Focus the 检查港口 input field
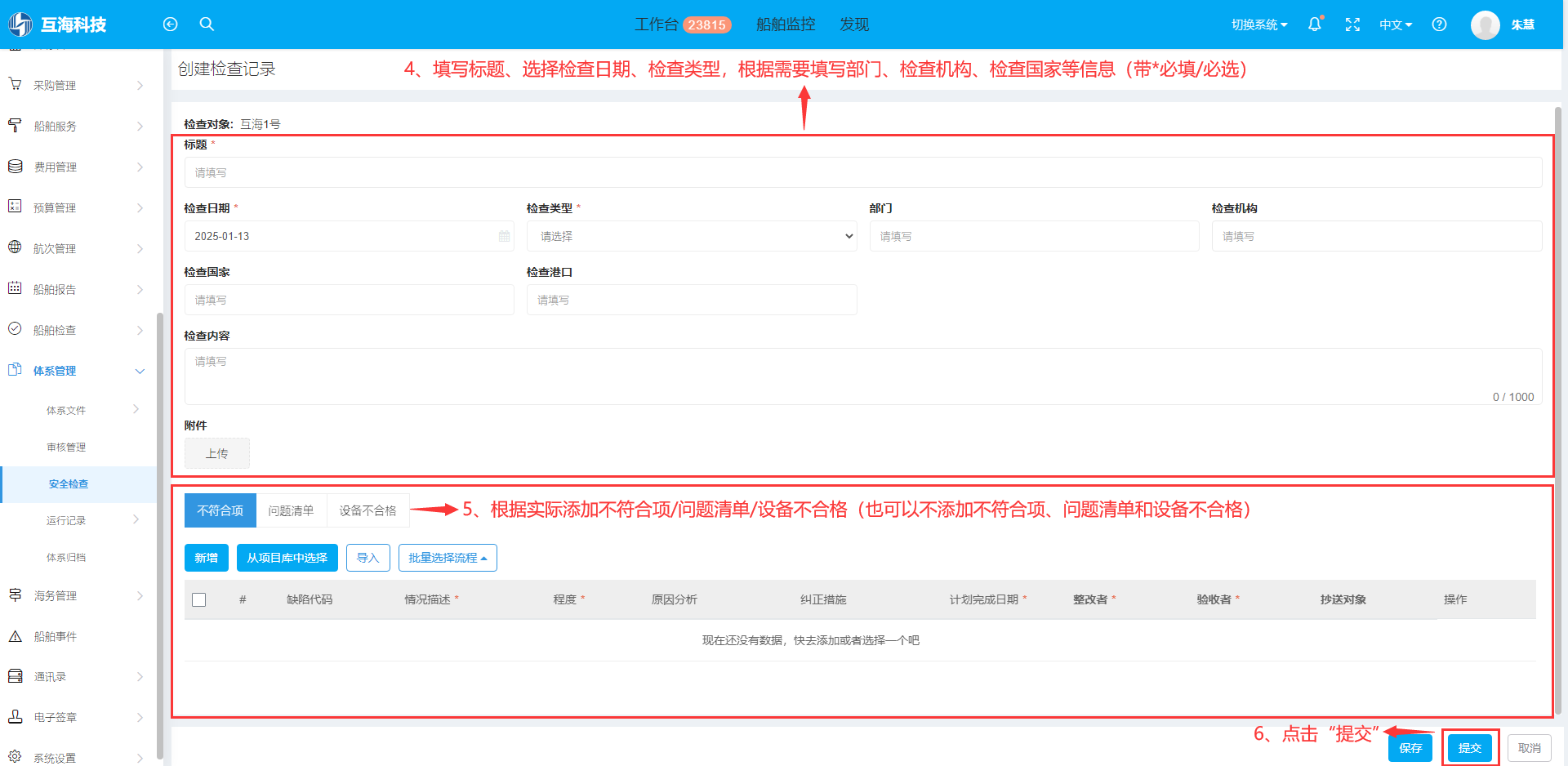 coord(692,300)
